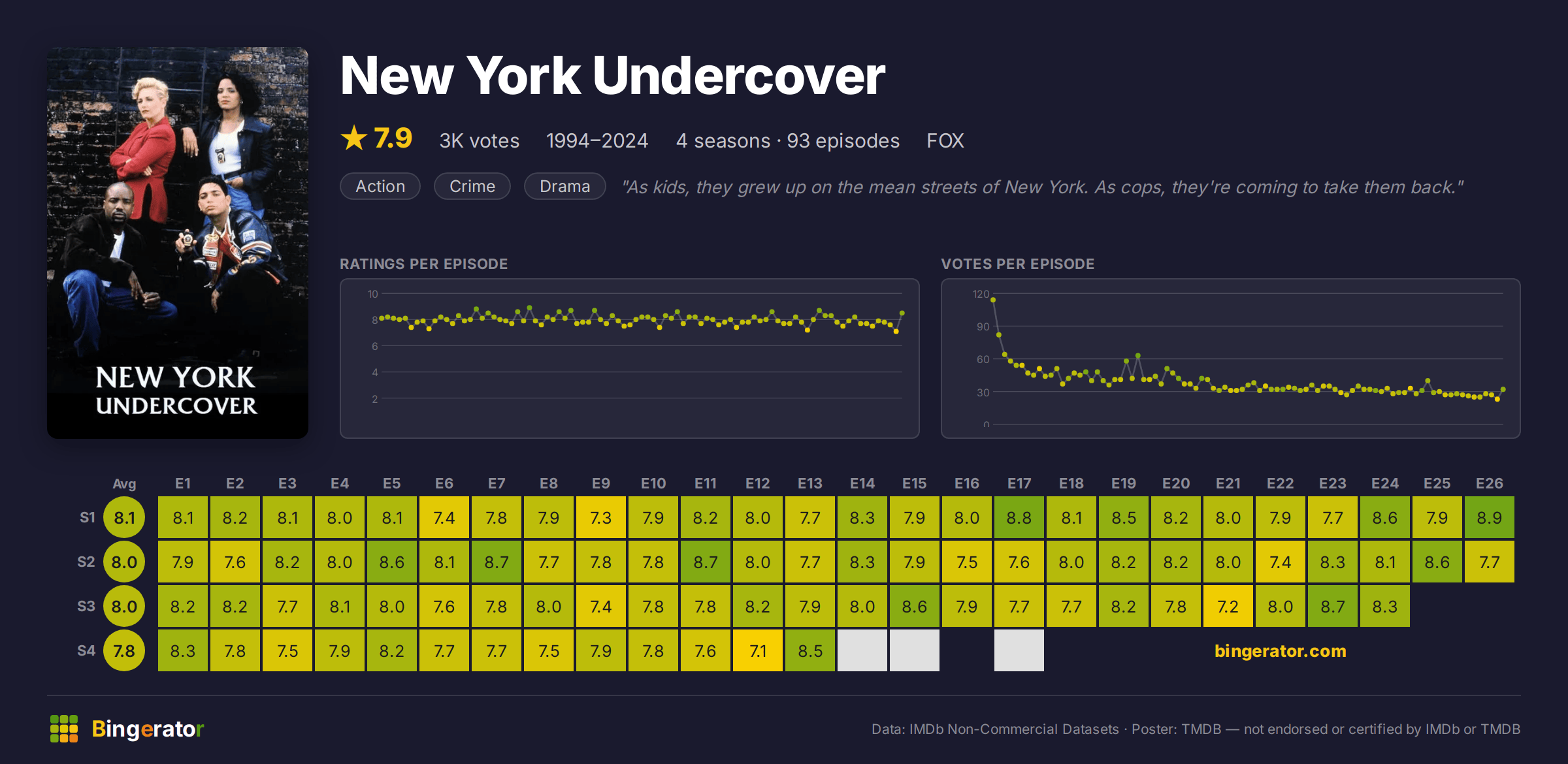Viewport: 1568px width, 764px height.
Task: Click the Bingerator brand name in the footer
Action: click(148, 729)
